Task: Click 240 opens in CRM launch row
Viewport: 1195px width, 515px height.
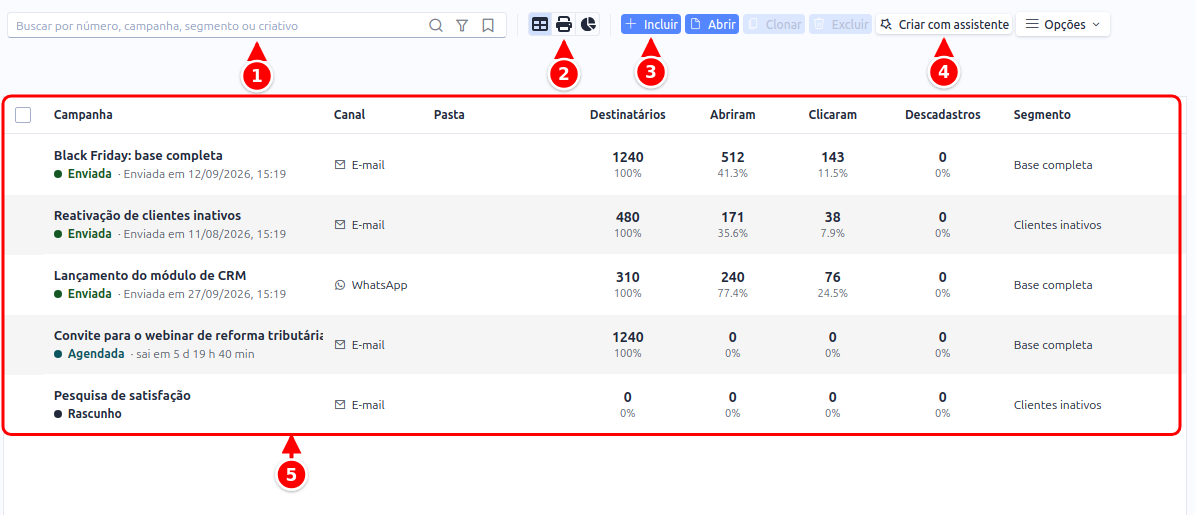Action: click(732, 278)
